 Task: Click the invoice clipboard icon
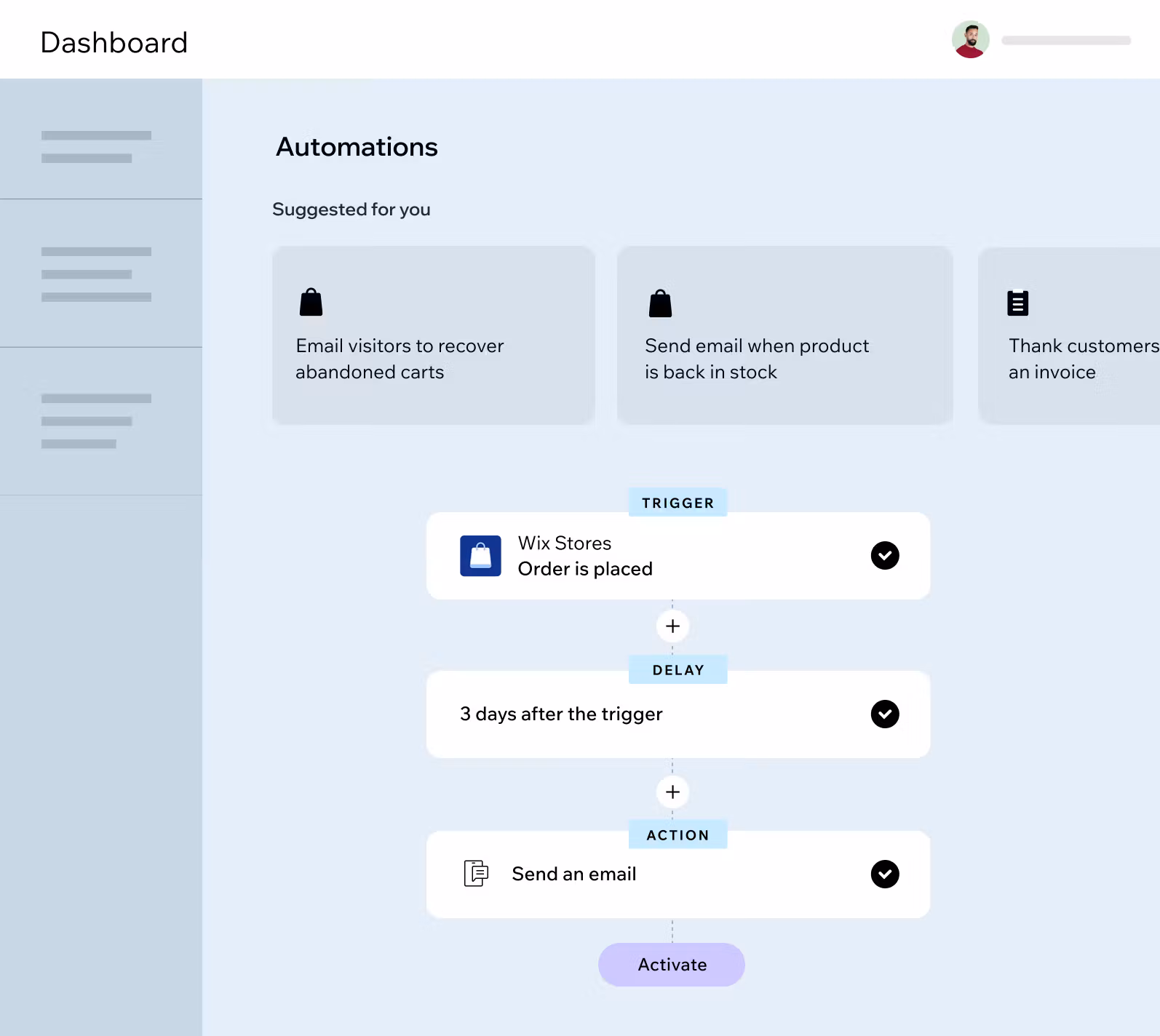(1017, 303)
